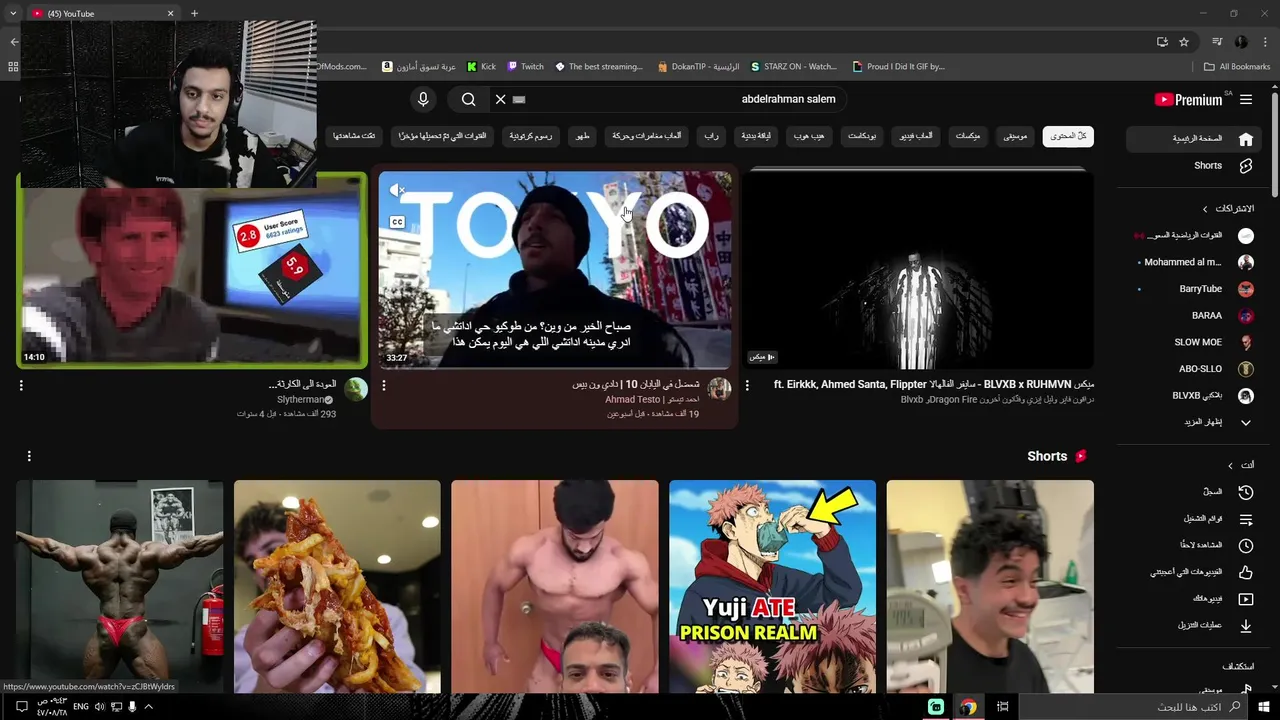
Task: Open the Yuji ATE Prison Realm short
Action: coord(772,586)
